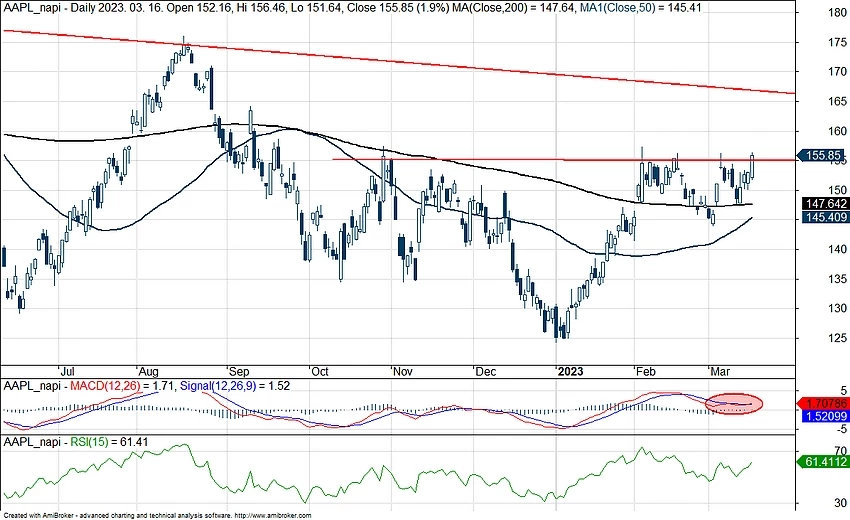Click the 61.4112 RSI value label
This screenshot has height=520, width=850.
tap(823, 462)
